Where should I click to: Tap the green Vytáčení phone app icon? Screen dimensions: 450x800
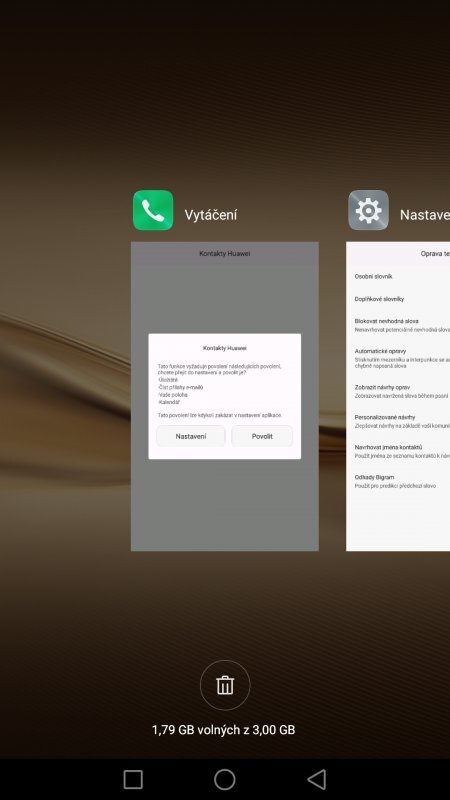tap(153, 210)
